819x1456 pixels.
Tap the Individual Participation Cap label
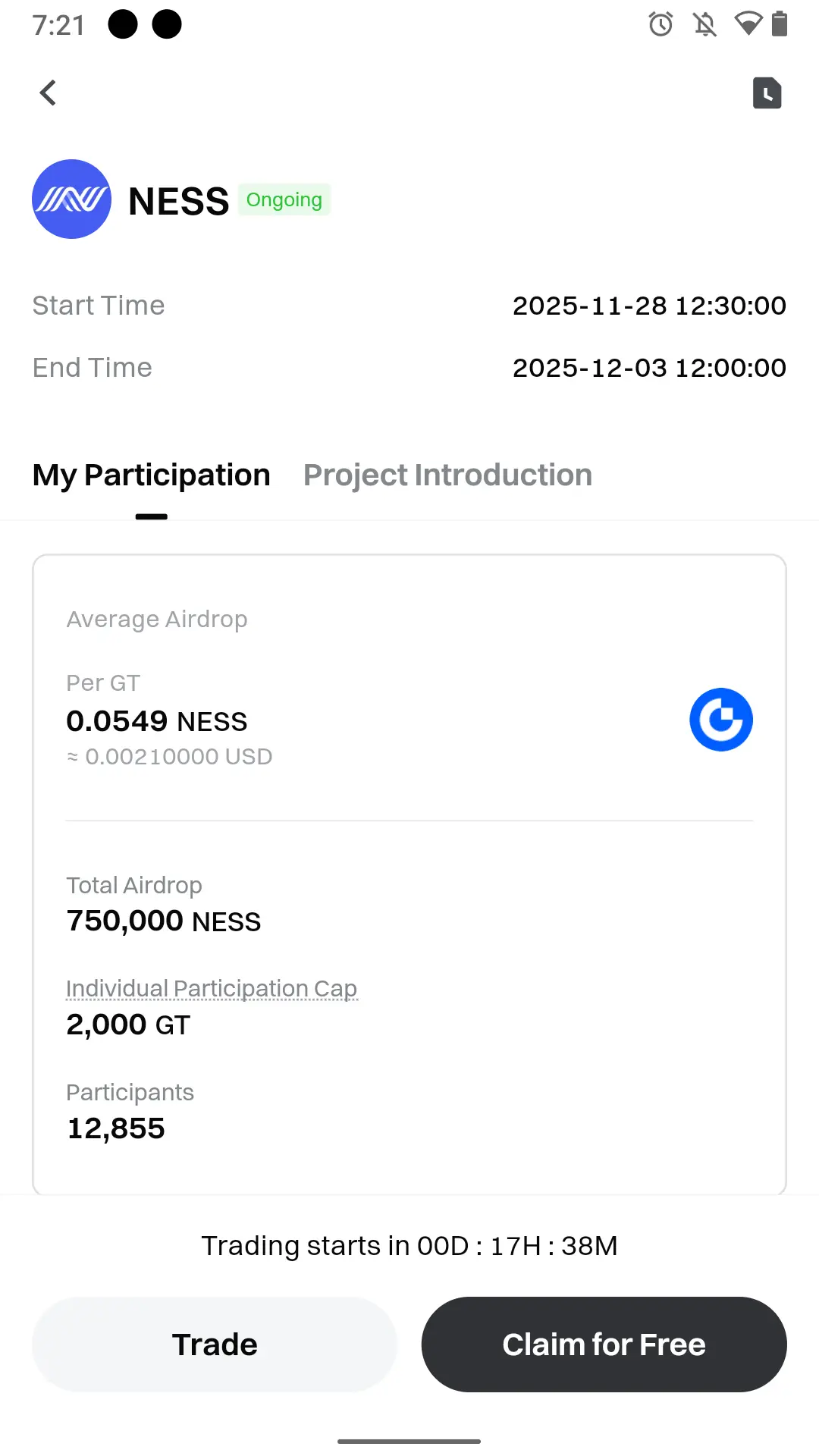pos(212,989)
